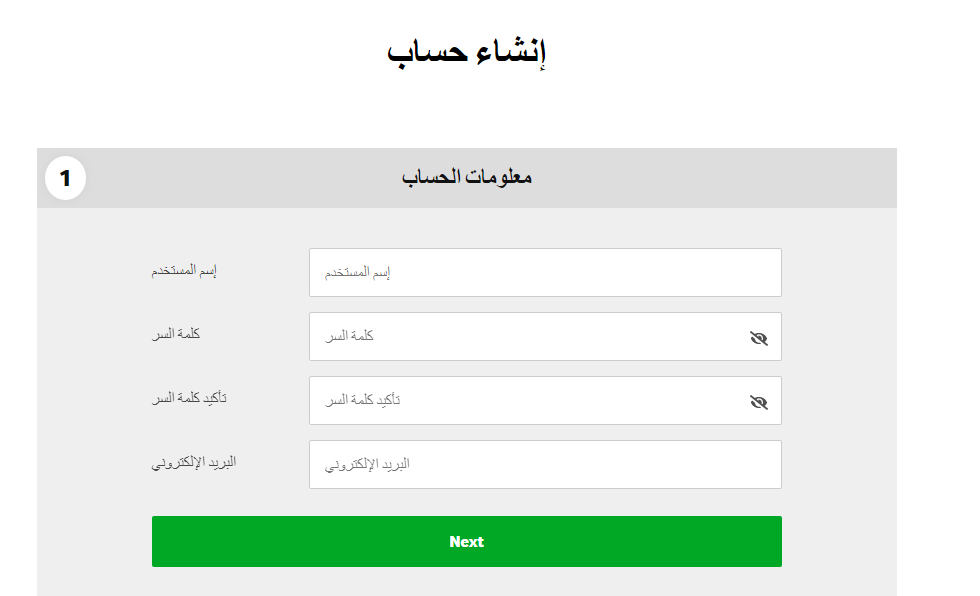The width and height of the screenshot is (980, 596).
Task: Click the إسم المستخدم input field
Action: pyautogui.click(x=545, y=272)
